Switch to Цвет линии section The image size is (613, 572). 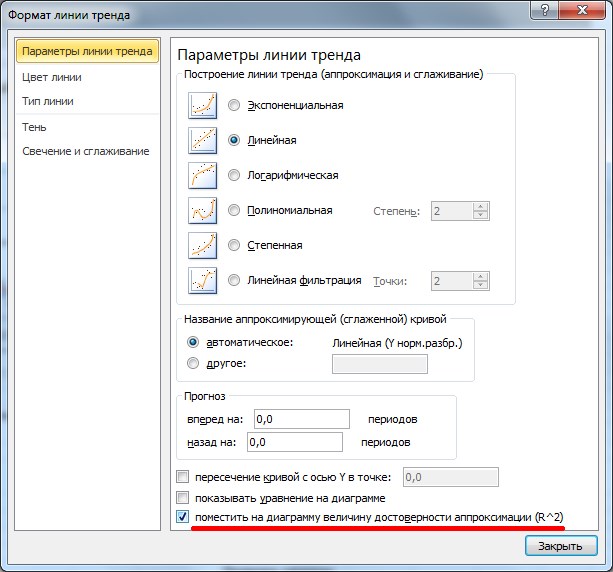click(x=87, y=77)
